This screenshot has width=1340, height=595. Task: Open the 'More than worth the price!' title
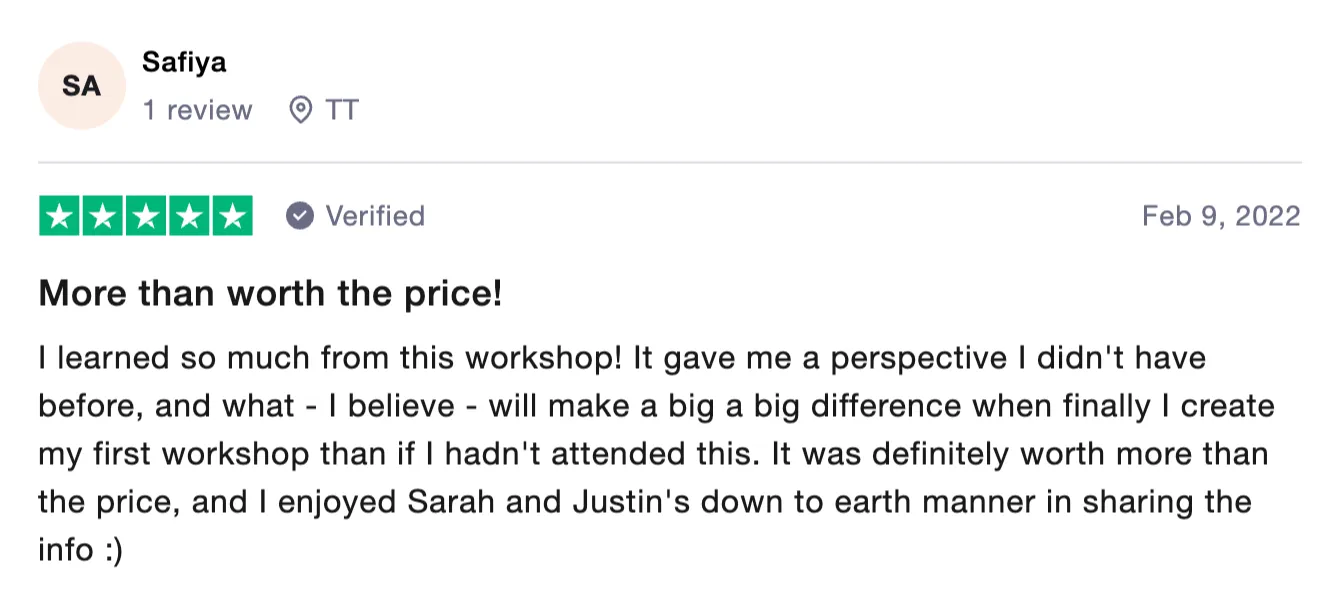pos(270,294)
